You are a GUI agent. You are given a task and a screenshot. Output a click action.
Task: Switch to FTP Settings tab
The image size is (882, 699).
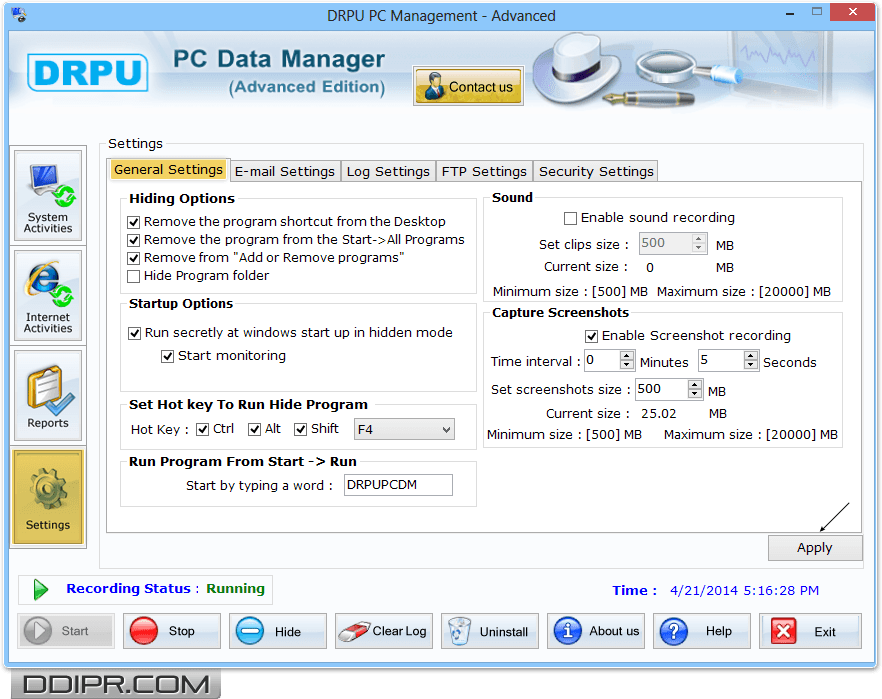pyautogui.click(x=484, y=171)
